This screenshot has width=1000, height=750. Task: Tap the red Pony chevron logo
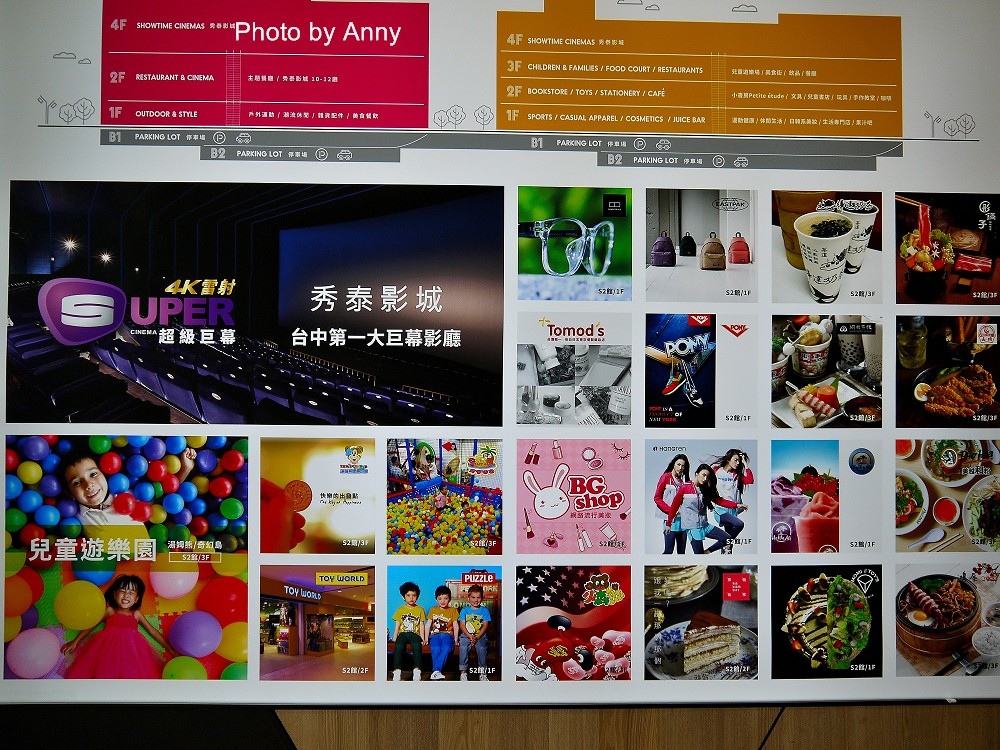click(x=735, y=329)
